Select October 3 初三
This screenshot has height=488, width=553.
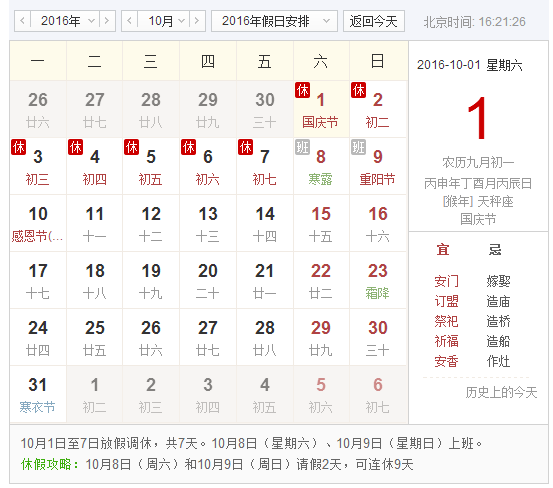38,166
